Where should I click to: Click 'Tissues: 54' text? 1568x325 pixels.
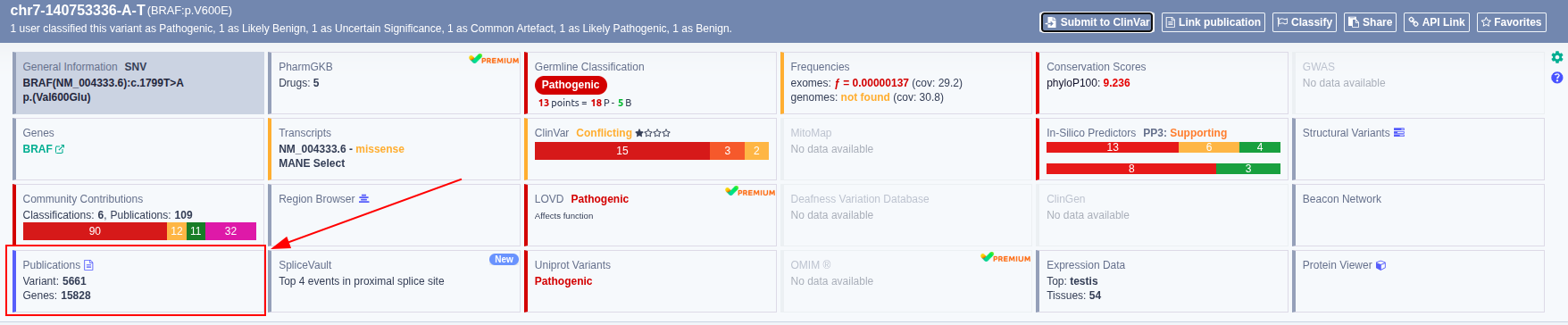click(1074, 296)
